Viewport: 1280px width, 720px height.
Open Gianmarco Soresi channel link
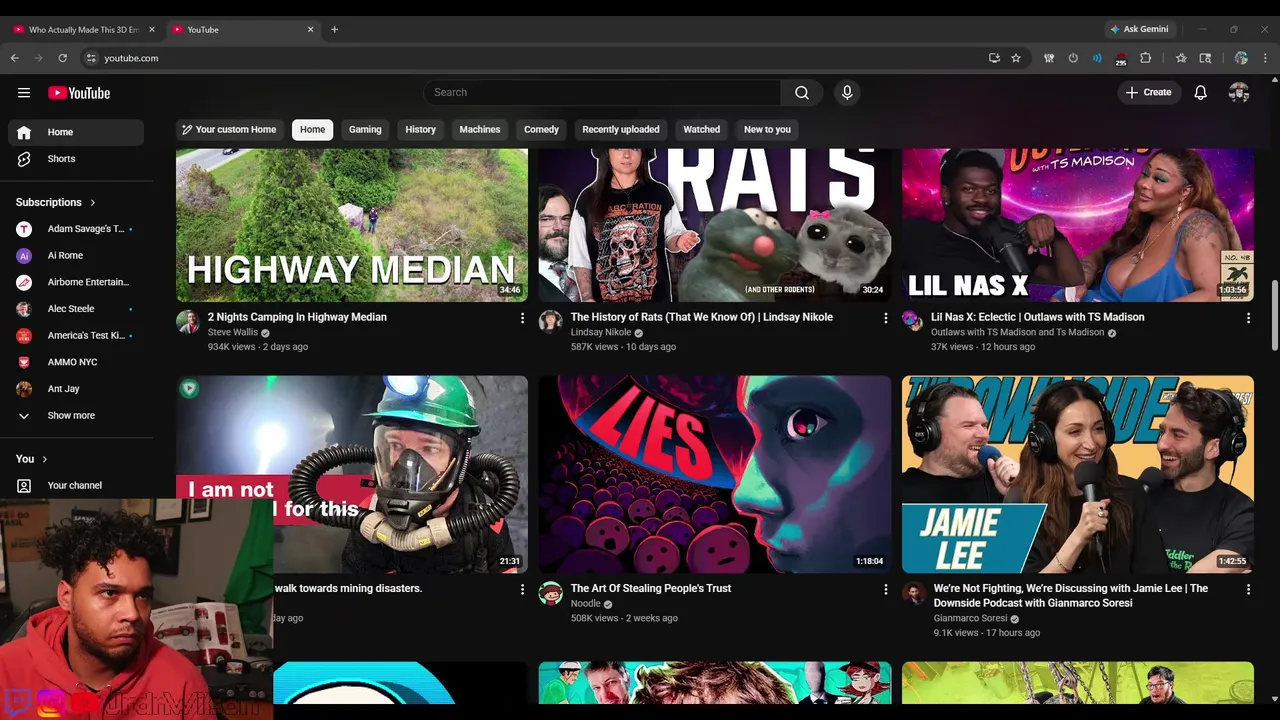tap(970, 619)
